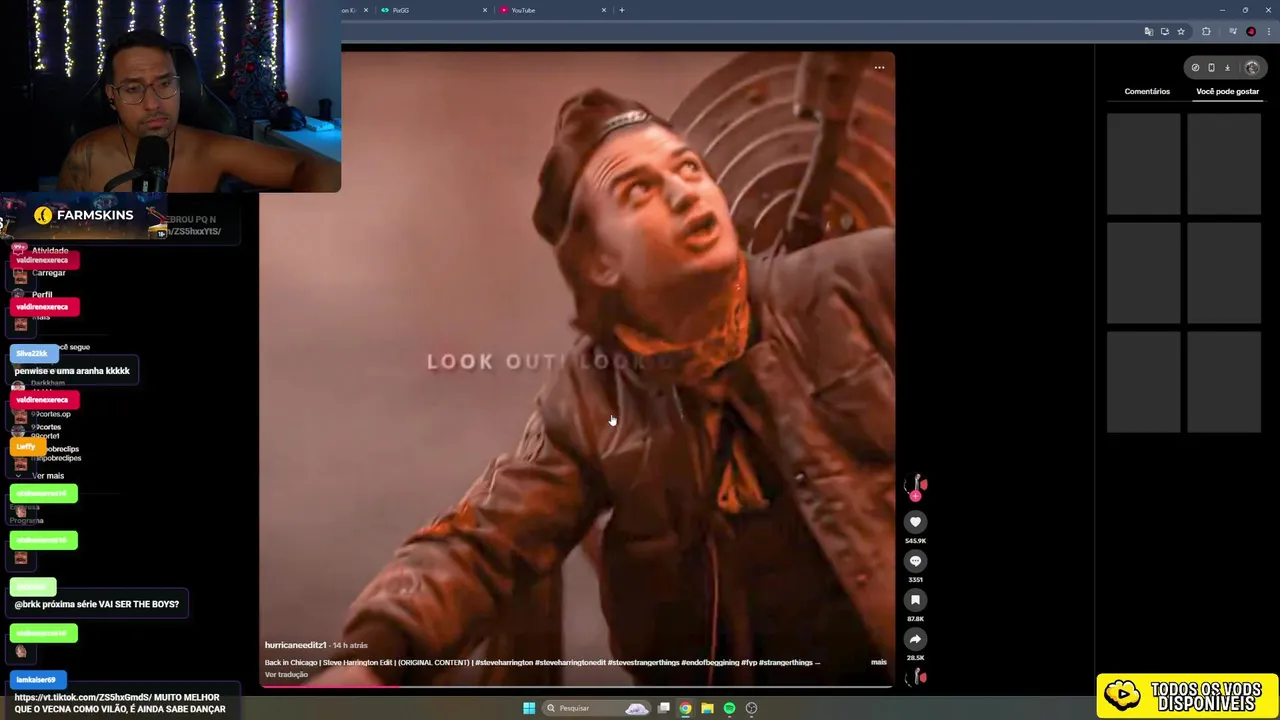The height and width of the screenshot is (720, 1280).
Task: Open the FARMSKINS sponsor banner
Action: coord(84,215)
